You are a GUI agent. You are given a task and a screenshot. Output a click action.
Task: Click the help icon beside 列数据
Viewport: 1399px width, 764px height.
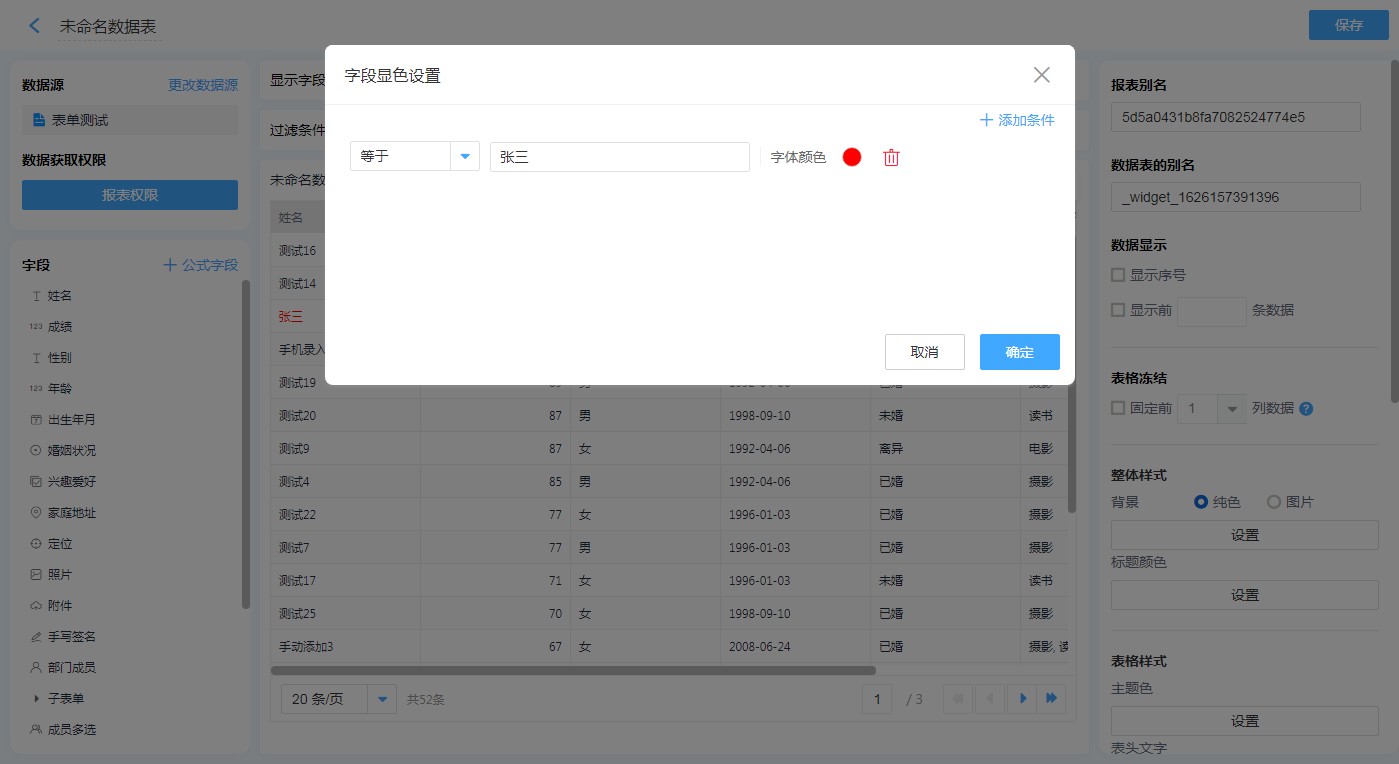pyautogui.click(x=1306, y=409)
